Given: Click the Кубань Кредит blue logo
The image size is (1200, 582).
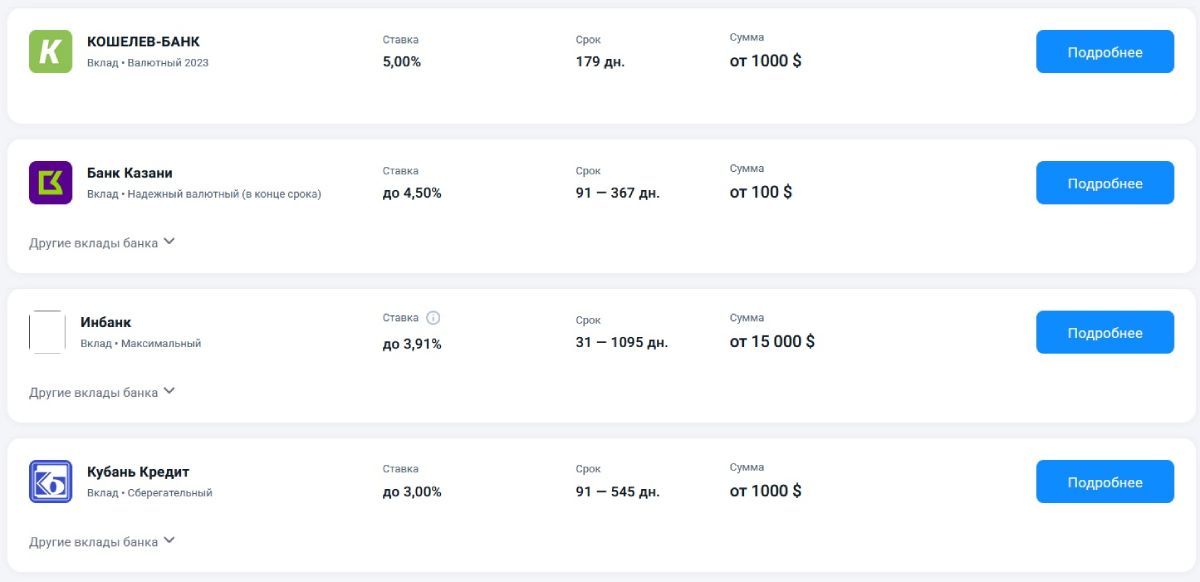Looking at the screenshot, I should click(x=50, y=482).
